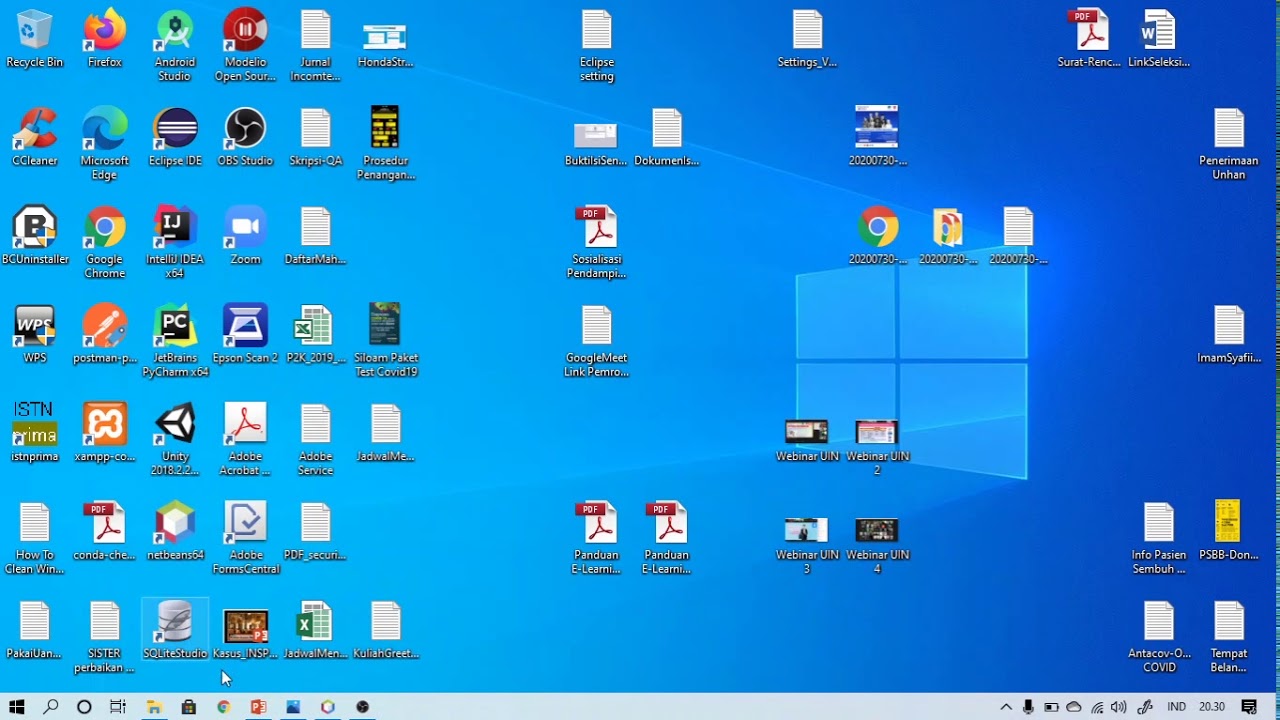Open the P2K_2019 Excel file
This screenshot has height=720, width=1280.
coord(315,335)
